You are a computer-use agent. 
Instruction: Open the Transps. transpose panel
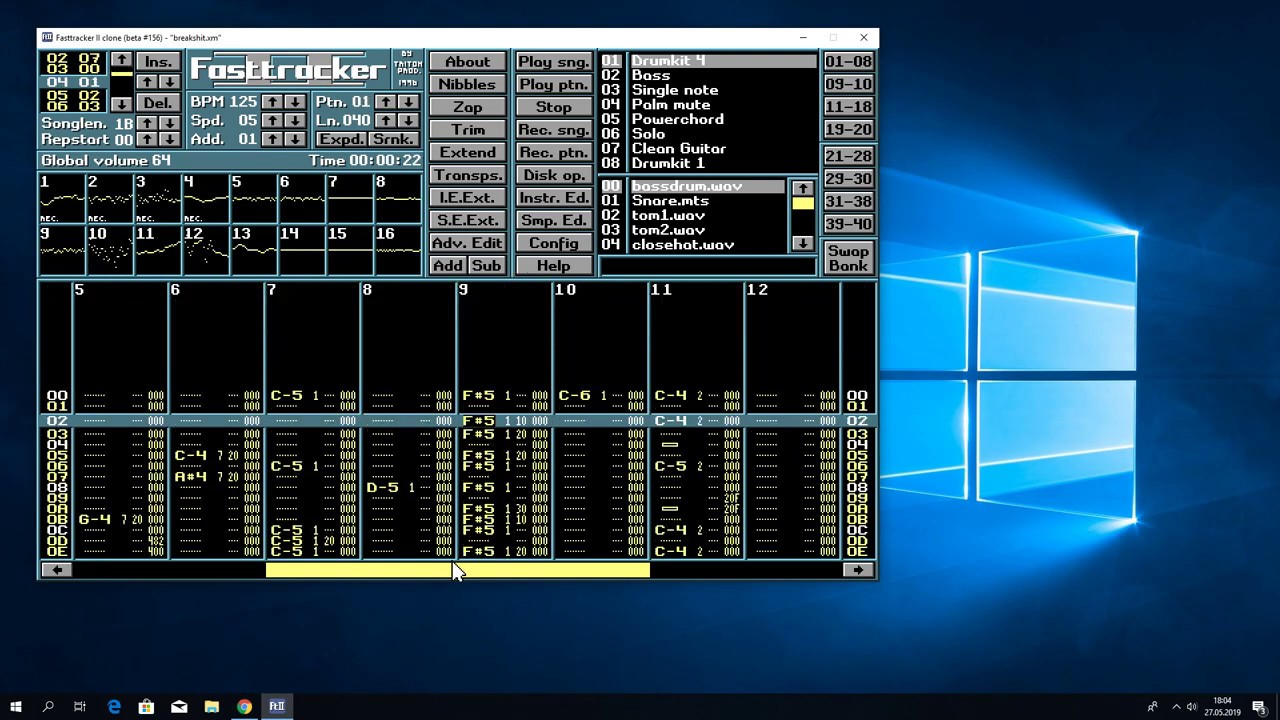click(467, 175)
